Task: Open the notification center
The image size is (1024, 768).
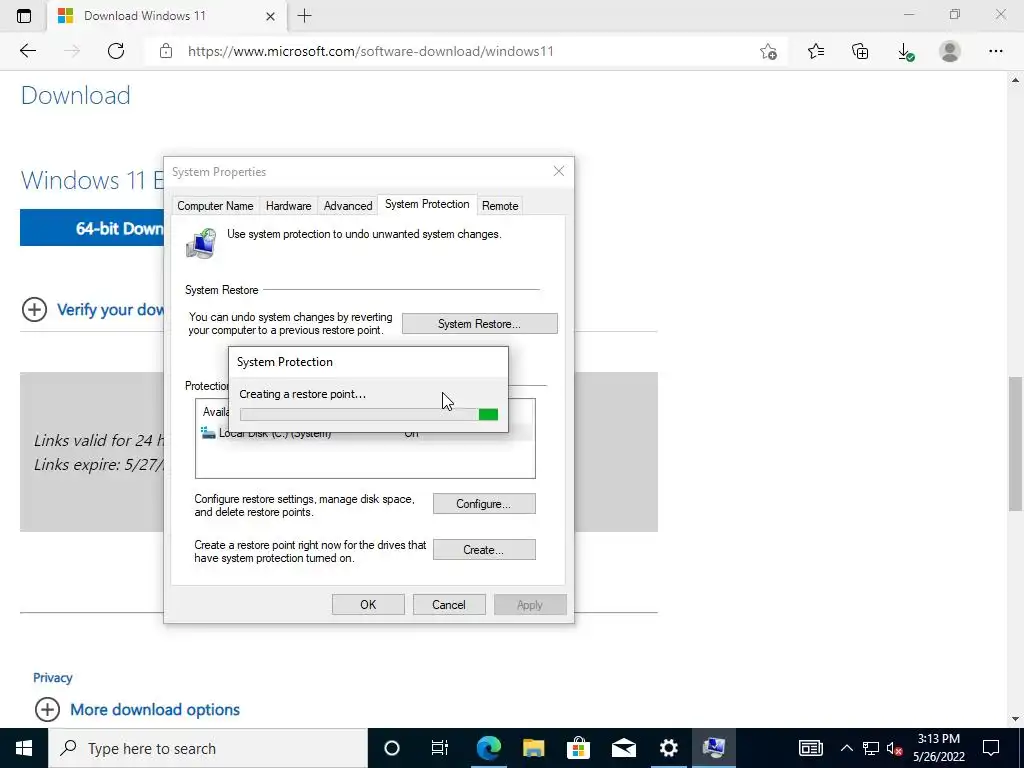Action: click(991, 748)
